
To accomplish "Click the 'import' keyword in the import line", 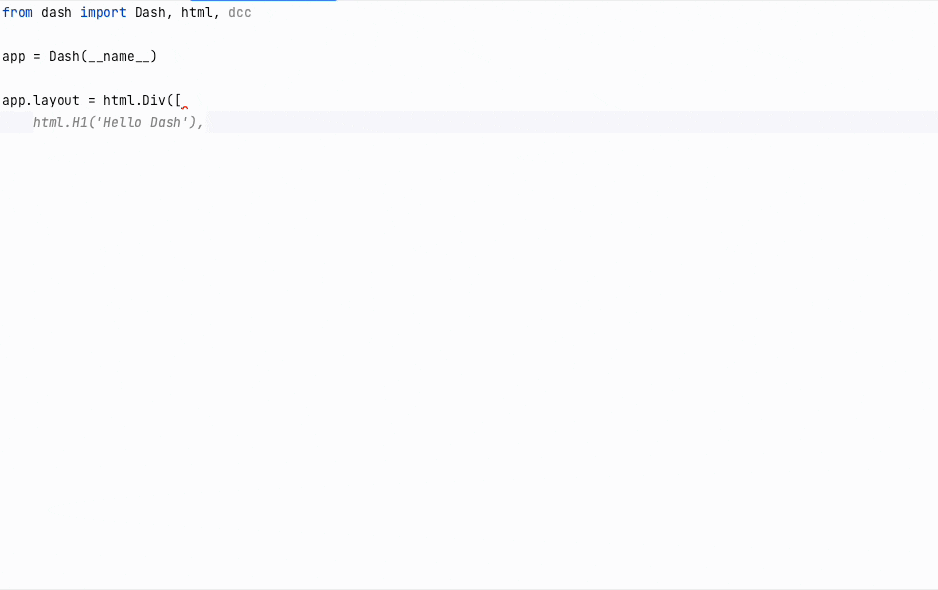I will tap(103, 13).
